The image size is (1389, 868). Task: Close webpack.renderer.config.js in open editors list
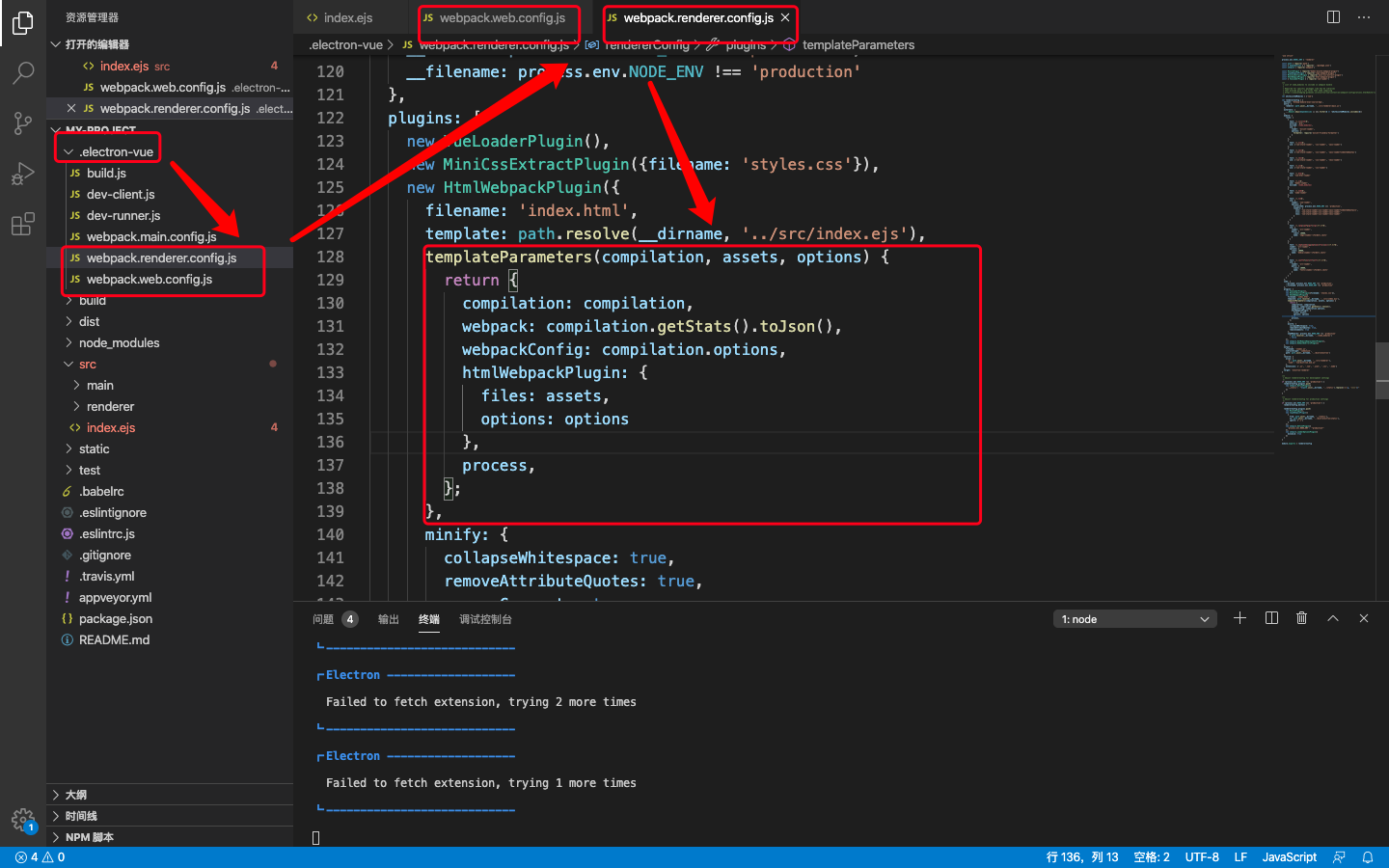71,108
